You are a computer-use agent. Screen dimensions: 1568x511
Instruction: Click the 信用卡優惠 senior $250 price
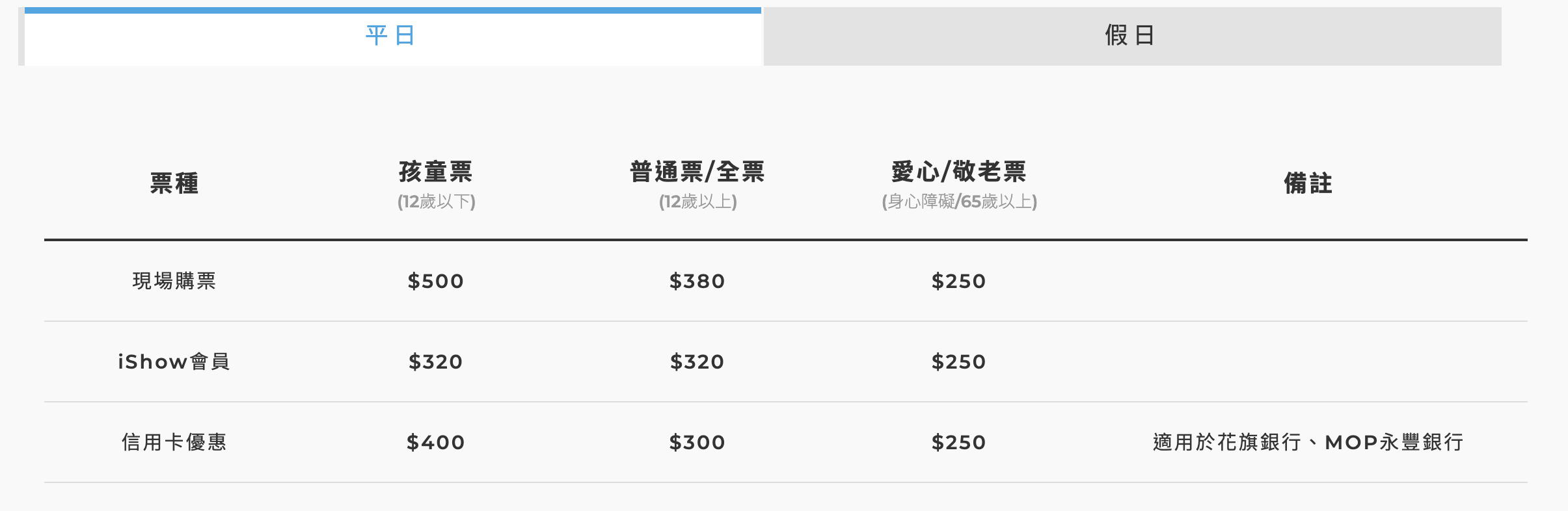959,442
